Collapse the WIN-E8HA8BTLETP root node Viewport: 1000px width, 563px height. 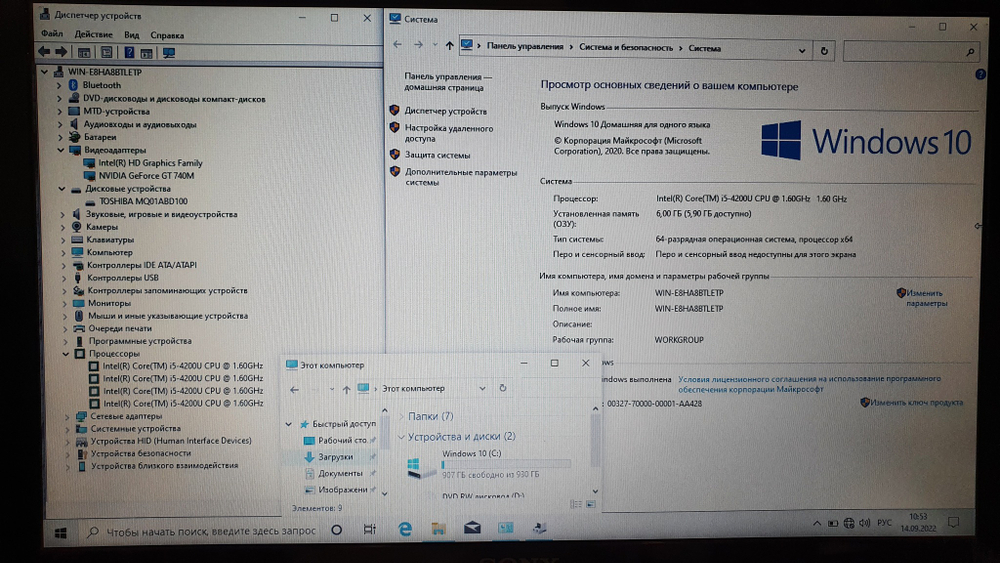pyautogui.click(x=45, y=72)
